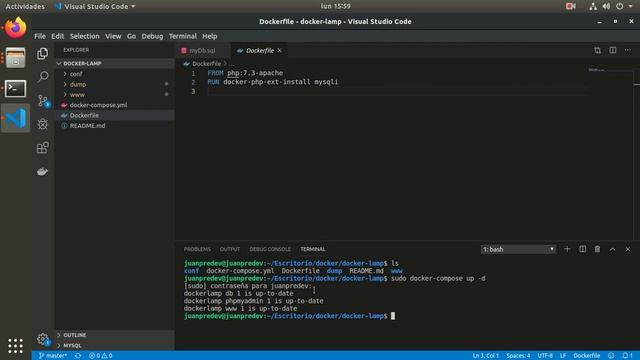Open the Edit menu
This screenshot has height=360, width=640.
coord(58,36)
